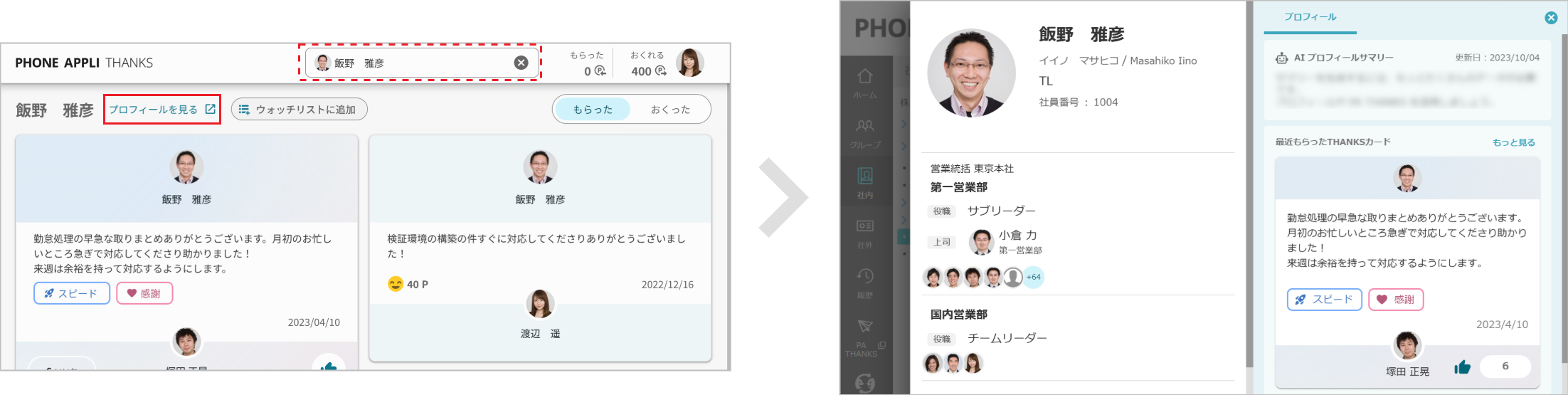Expand the +64 more members badge
1568x395 pixels.
coord(1033,277)
